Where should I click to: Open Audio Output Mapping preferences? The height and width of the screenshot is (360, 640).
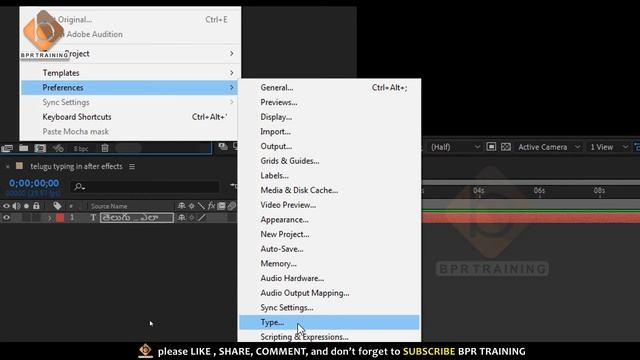point(329,293)
